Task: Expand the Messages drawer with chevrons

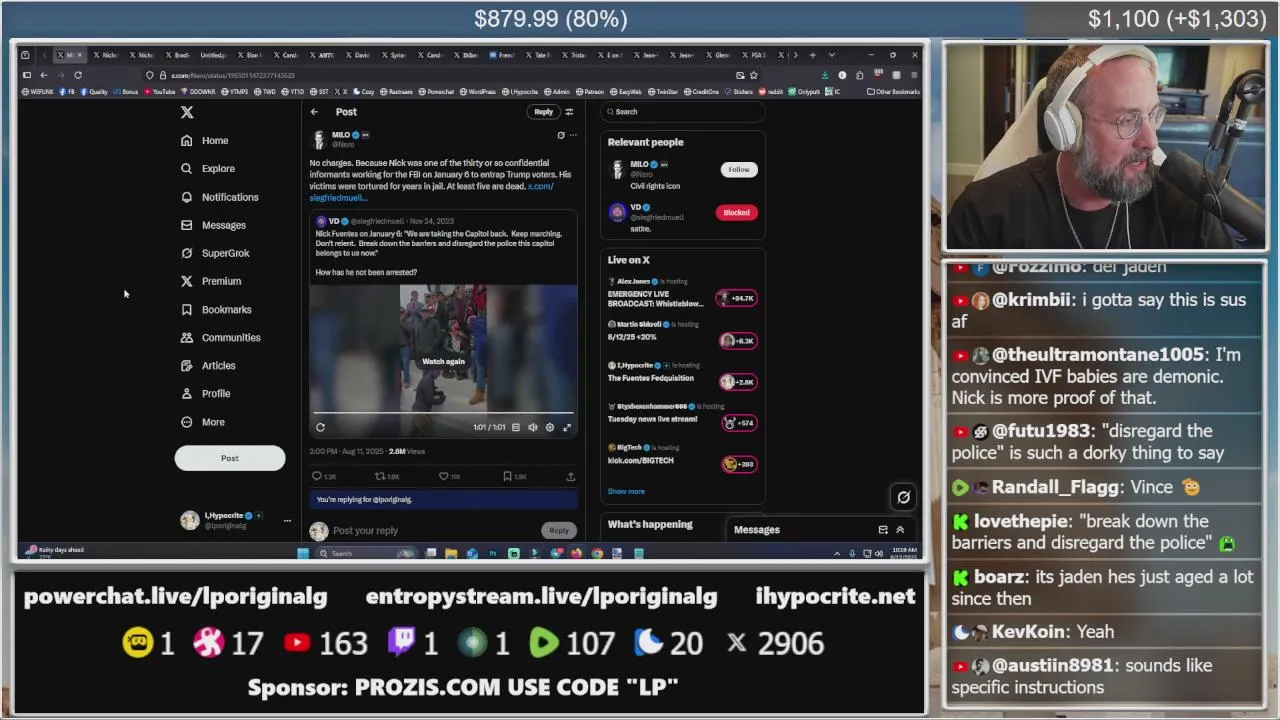Action: pos(900,530)
